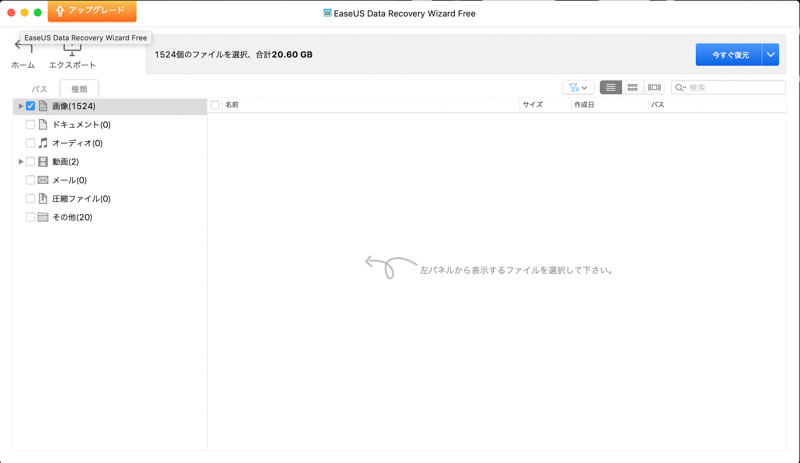Screen dimensions: 800x463
Task: Click the app icon in the title bar
Action: [x=328, y=13]
